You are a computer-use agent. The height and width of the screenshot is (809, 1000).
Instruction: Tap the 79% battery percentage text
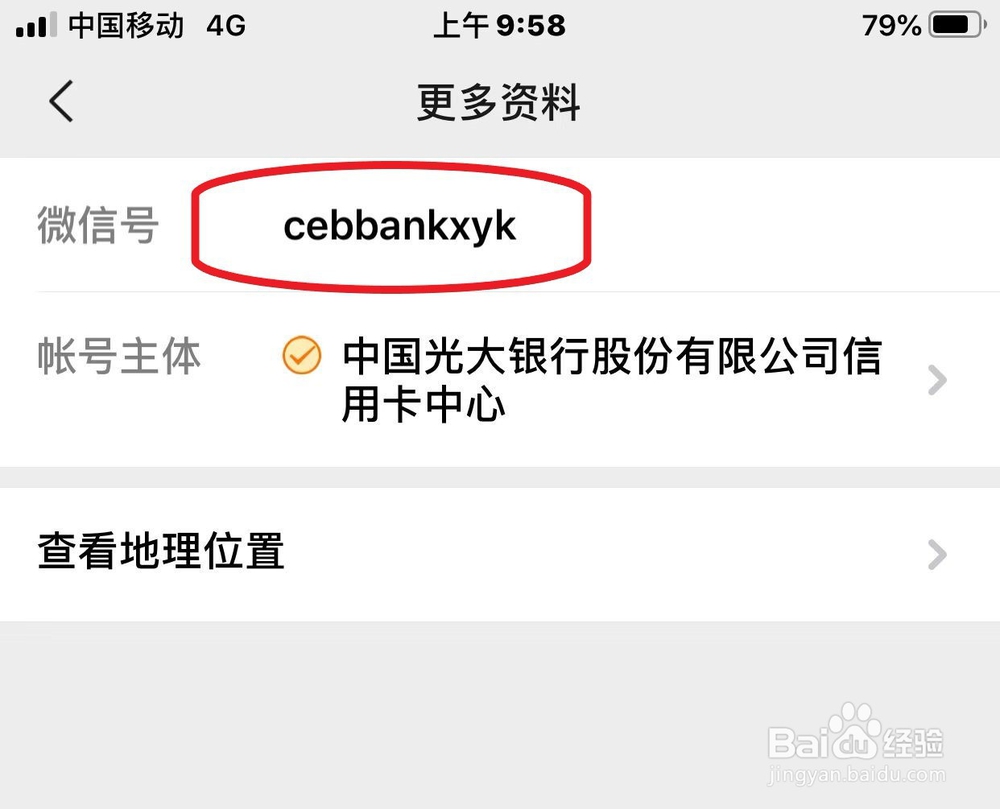pos(892,26)
